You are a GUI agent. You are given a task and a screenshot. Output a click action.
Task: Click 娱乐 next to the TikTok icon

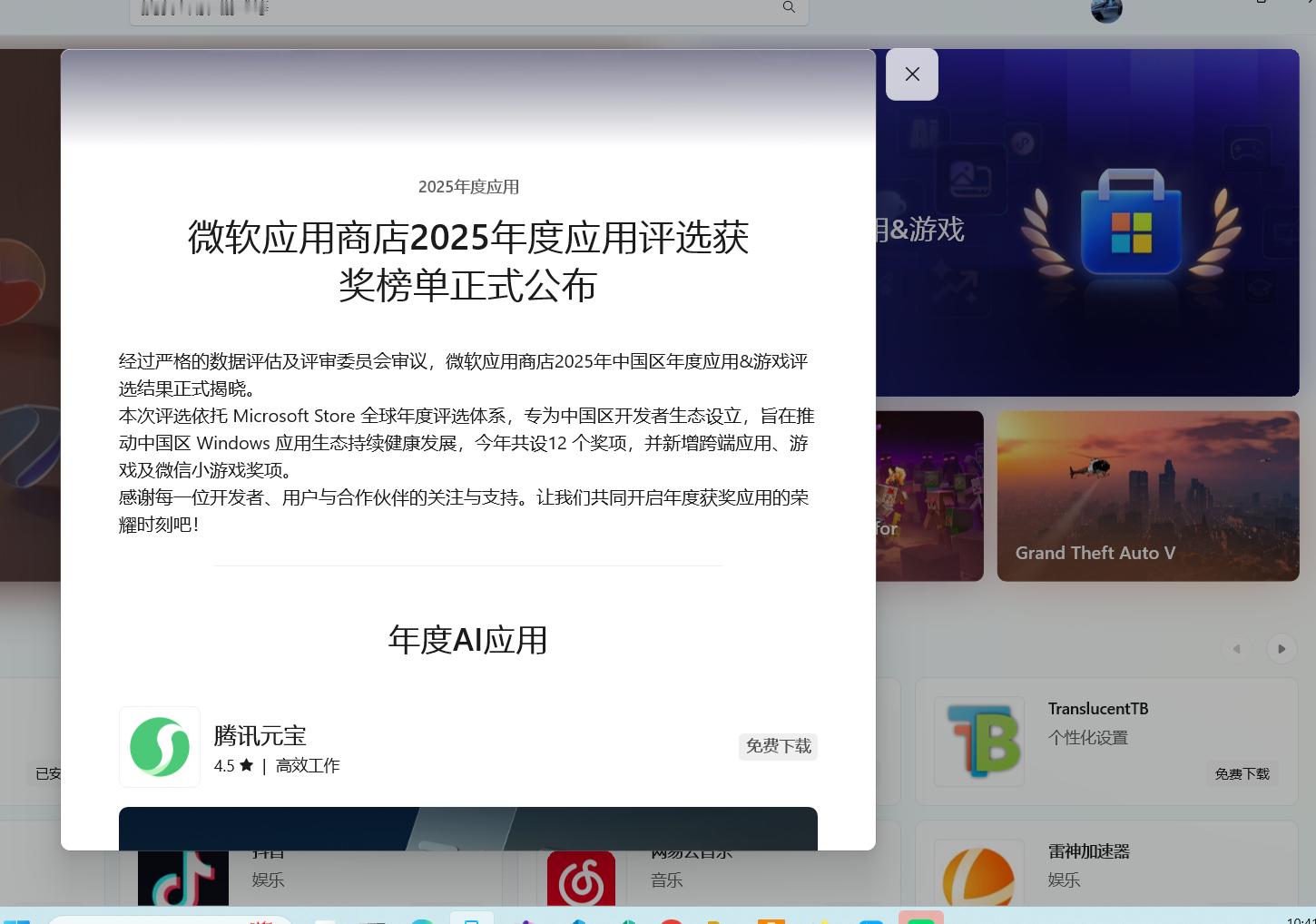coord(268,880)
